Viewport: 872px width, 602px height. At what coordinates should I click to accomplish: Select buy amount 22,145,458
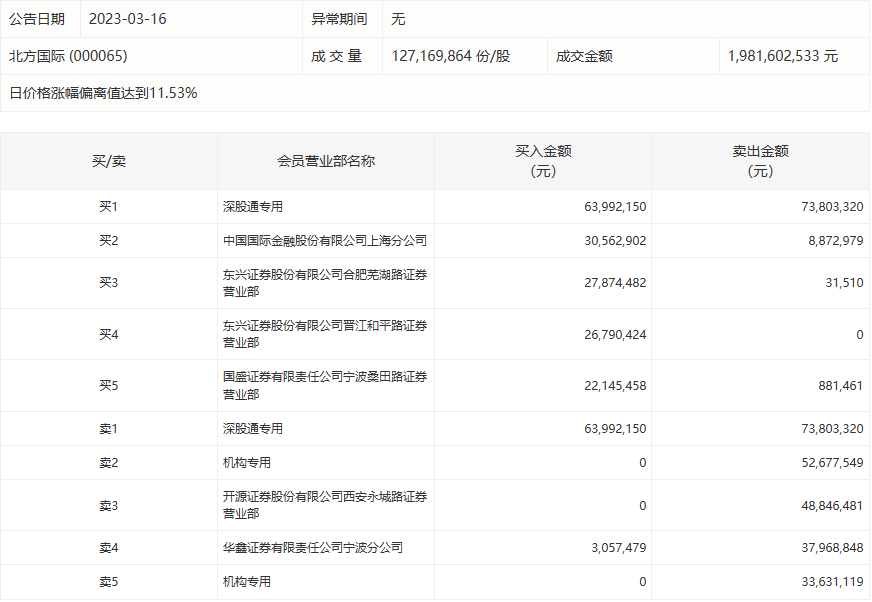point(615,386)
